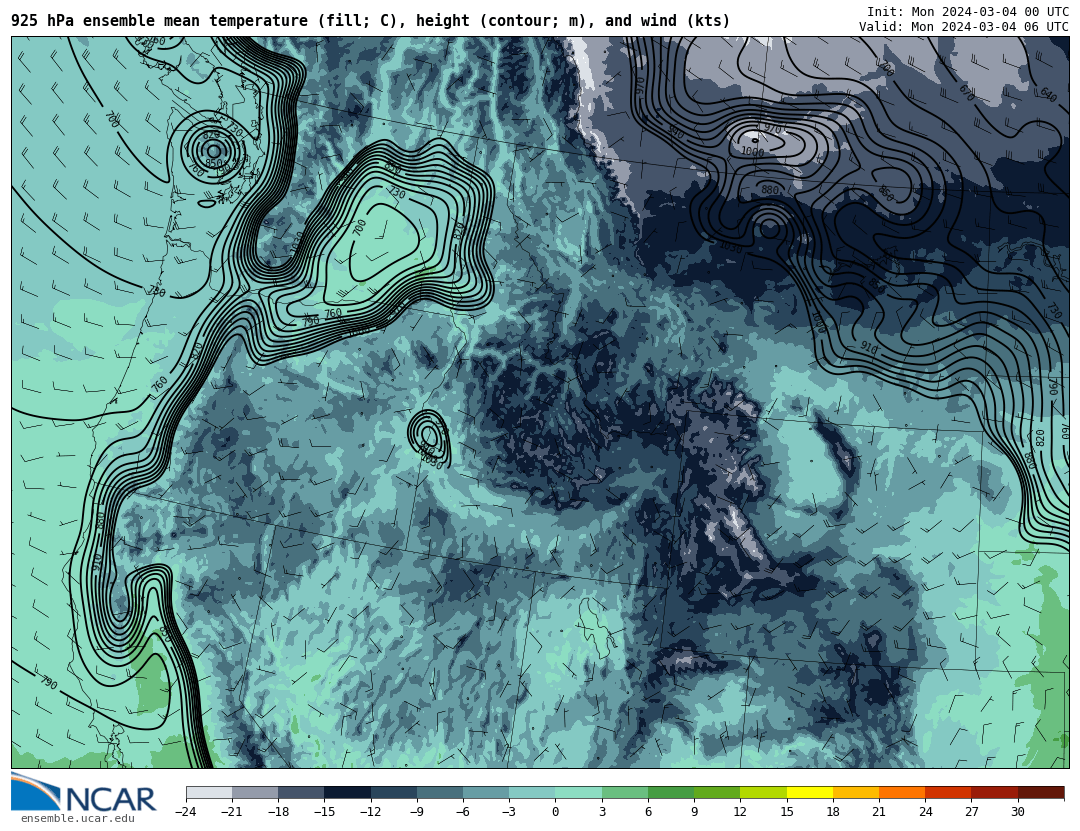Pick the amber 18 to 21 colorbar swatch
Viewport: 1080px width, 831px height.
click(856, 792)
